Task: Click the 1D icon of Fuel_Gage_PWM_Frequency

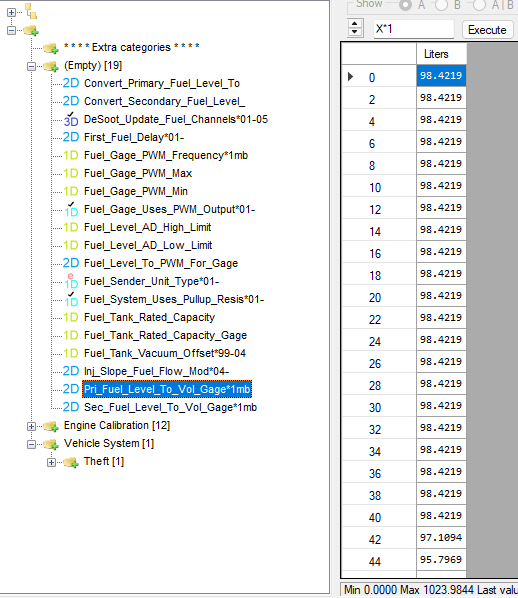Action: [x=71, y=155]
